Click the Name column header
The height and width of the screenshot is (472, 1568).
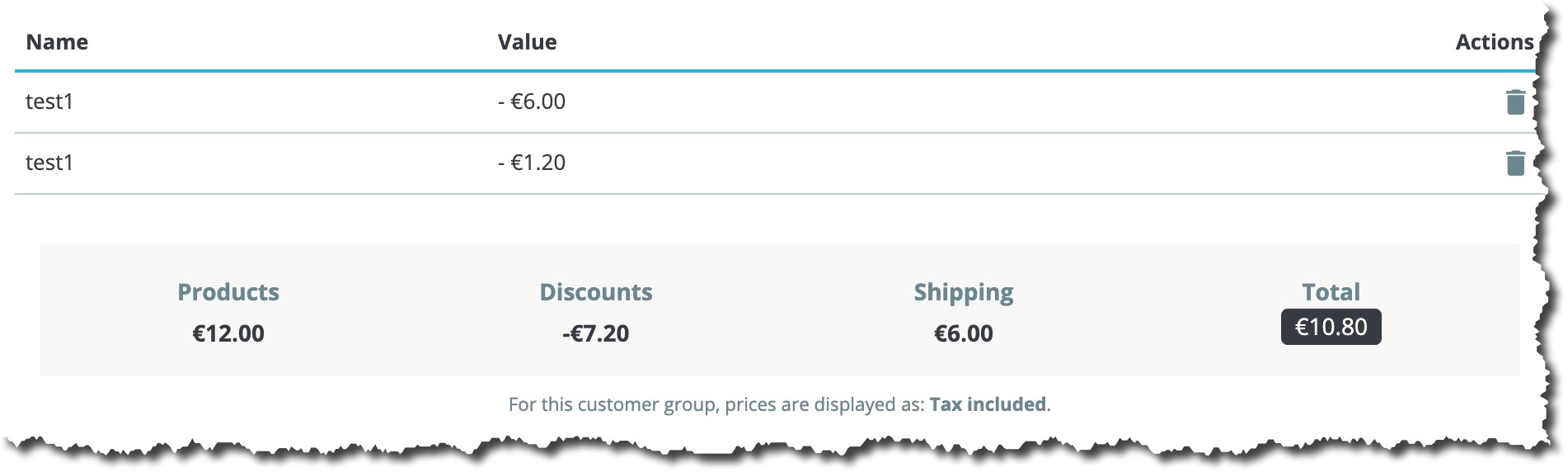click(x=57, y=42)
